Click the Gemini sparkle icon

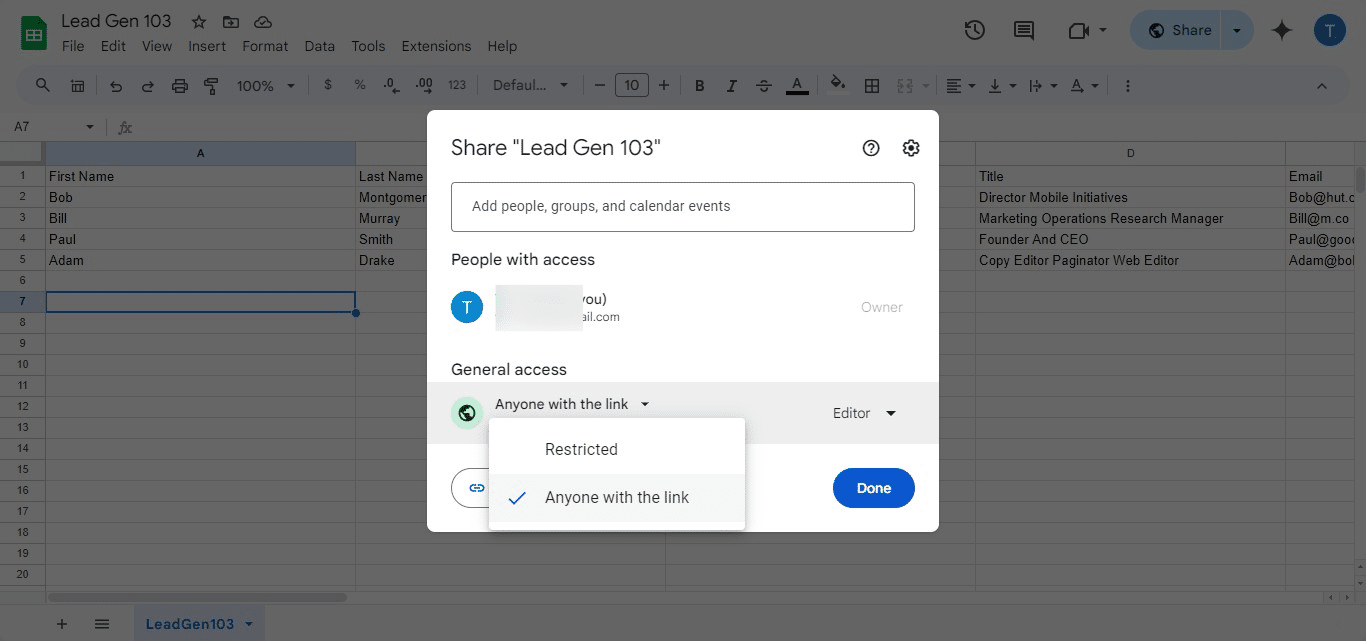click(1282, 30)
